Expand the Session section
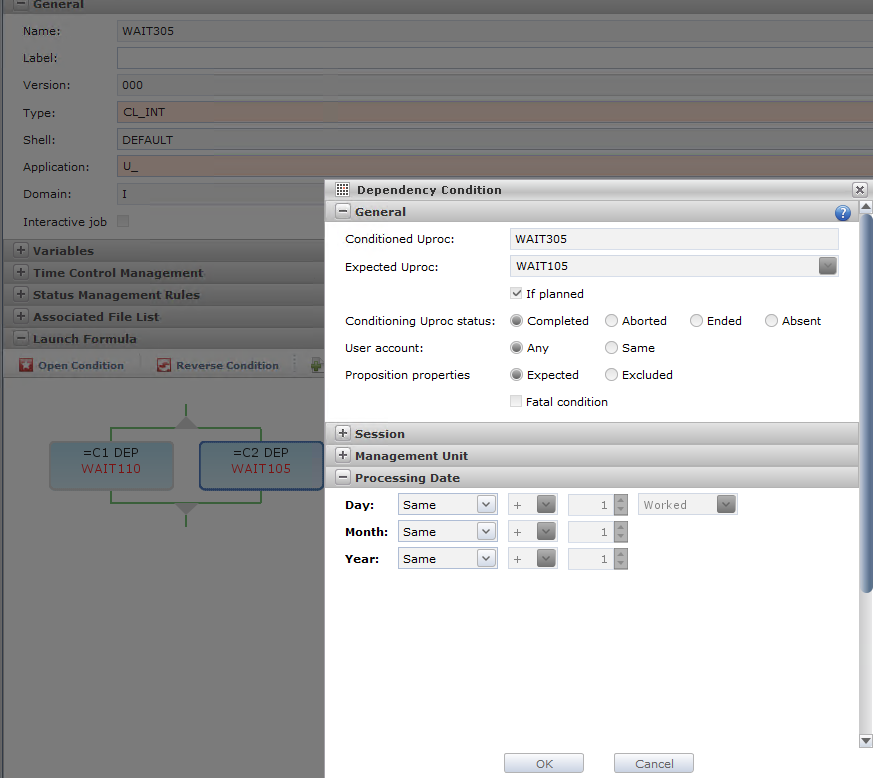The width and height of the screenshot is (873, 778). coord(343,434)
